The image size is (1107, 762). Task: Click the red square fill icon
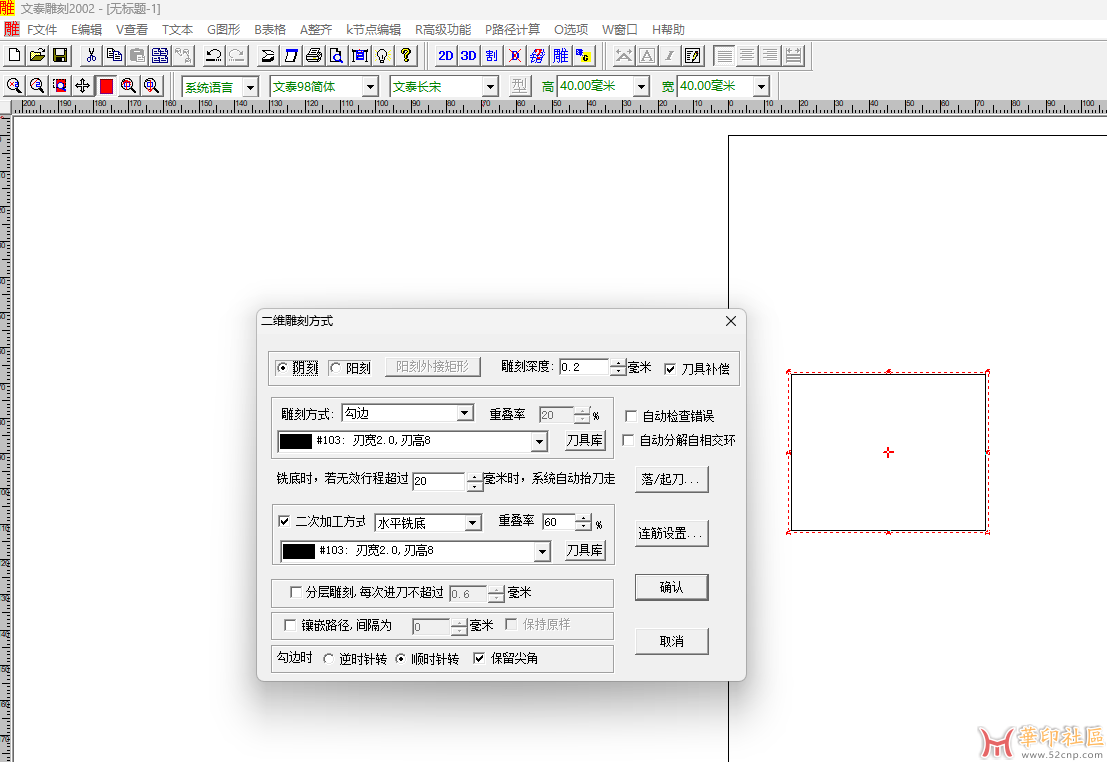[106, 86]
